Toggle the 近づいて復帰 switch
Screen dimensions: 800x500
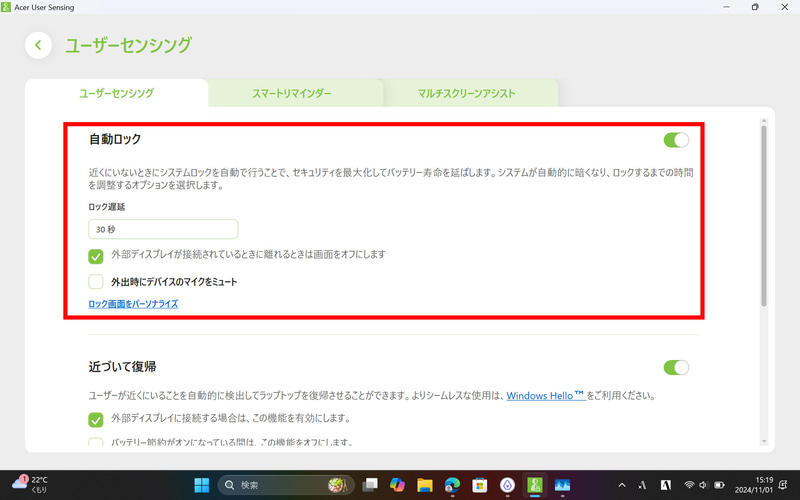(x=676, y=367)
